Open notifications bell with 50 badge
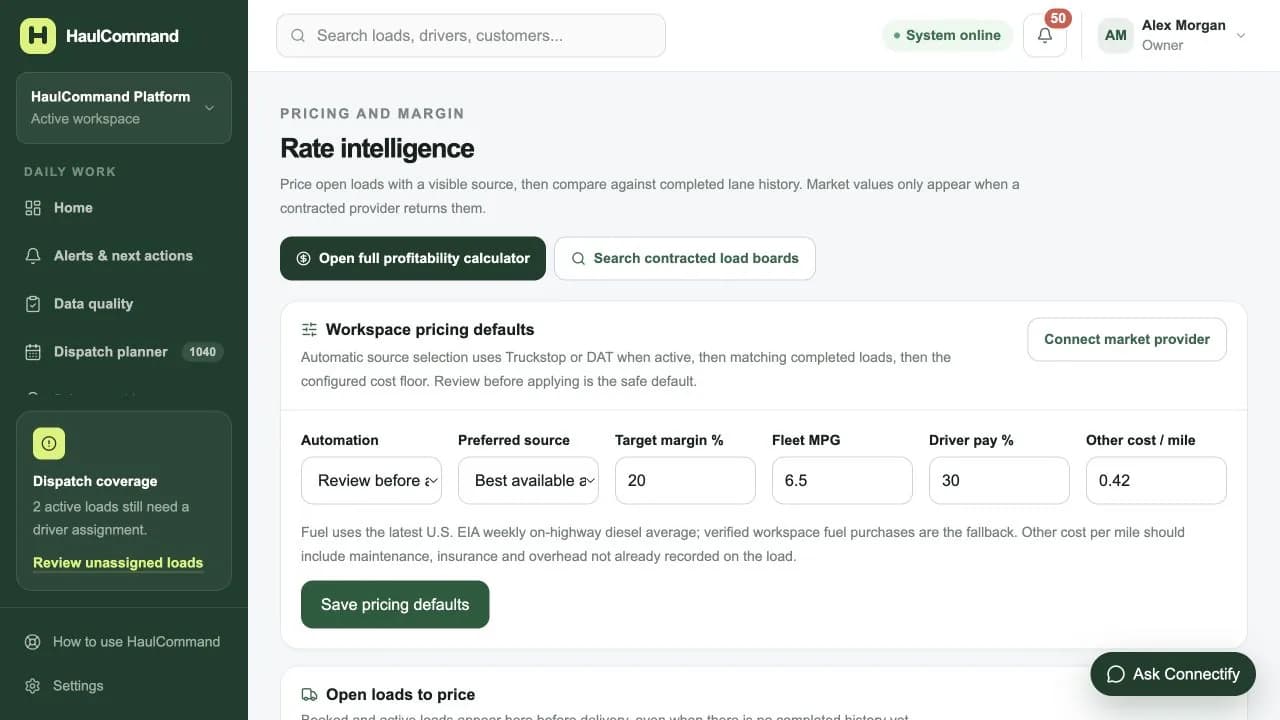This screenshot has width=1280, height=720. pyautogui.click(x=1045, y=35)
